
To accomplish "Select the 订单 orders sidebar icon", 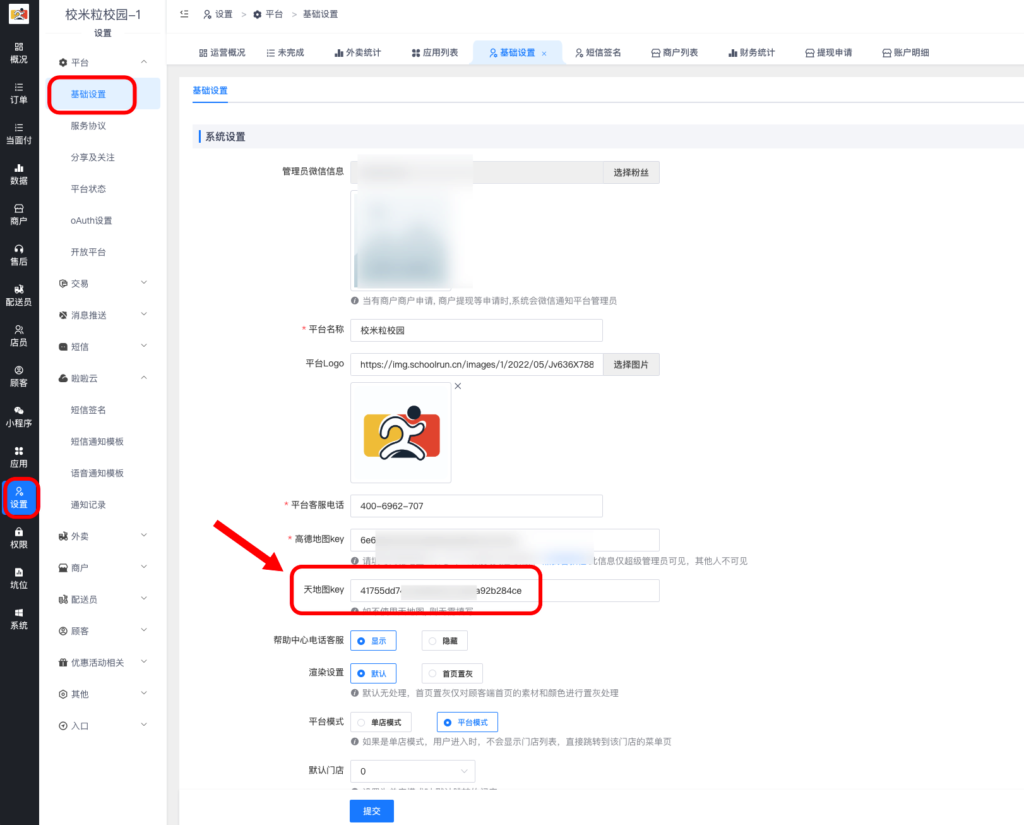I will [x=18, y=94].
